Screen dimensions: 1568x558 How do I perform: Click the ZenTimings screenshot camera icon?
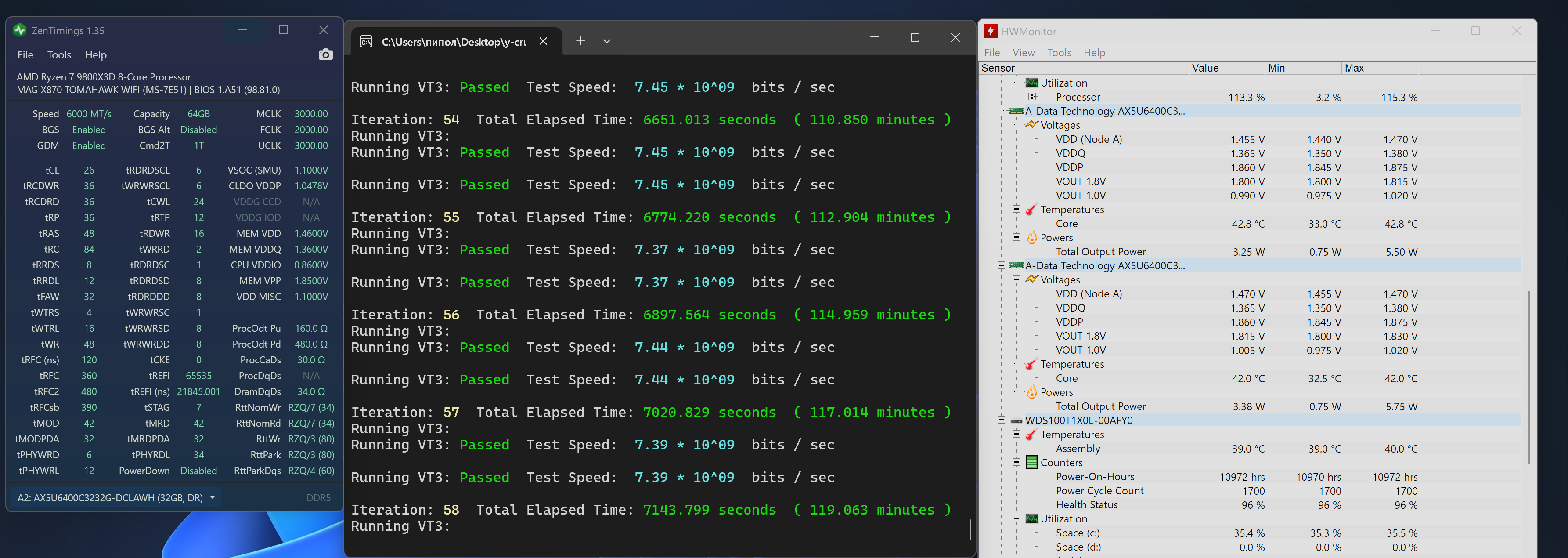326,55
